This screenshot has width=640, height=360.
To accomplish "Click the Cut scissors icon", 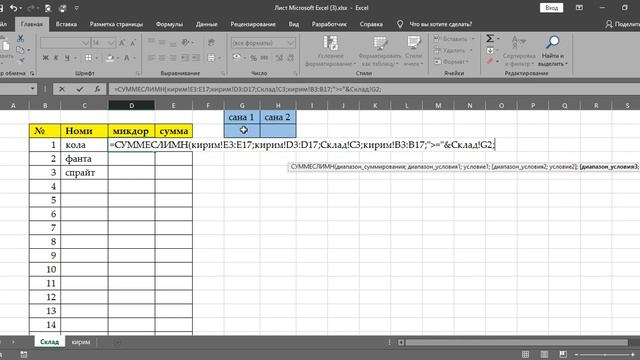I will tap(20, 38).
